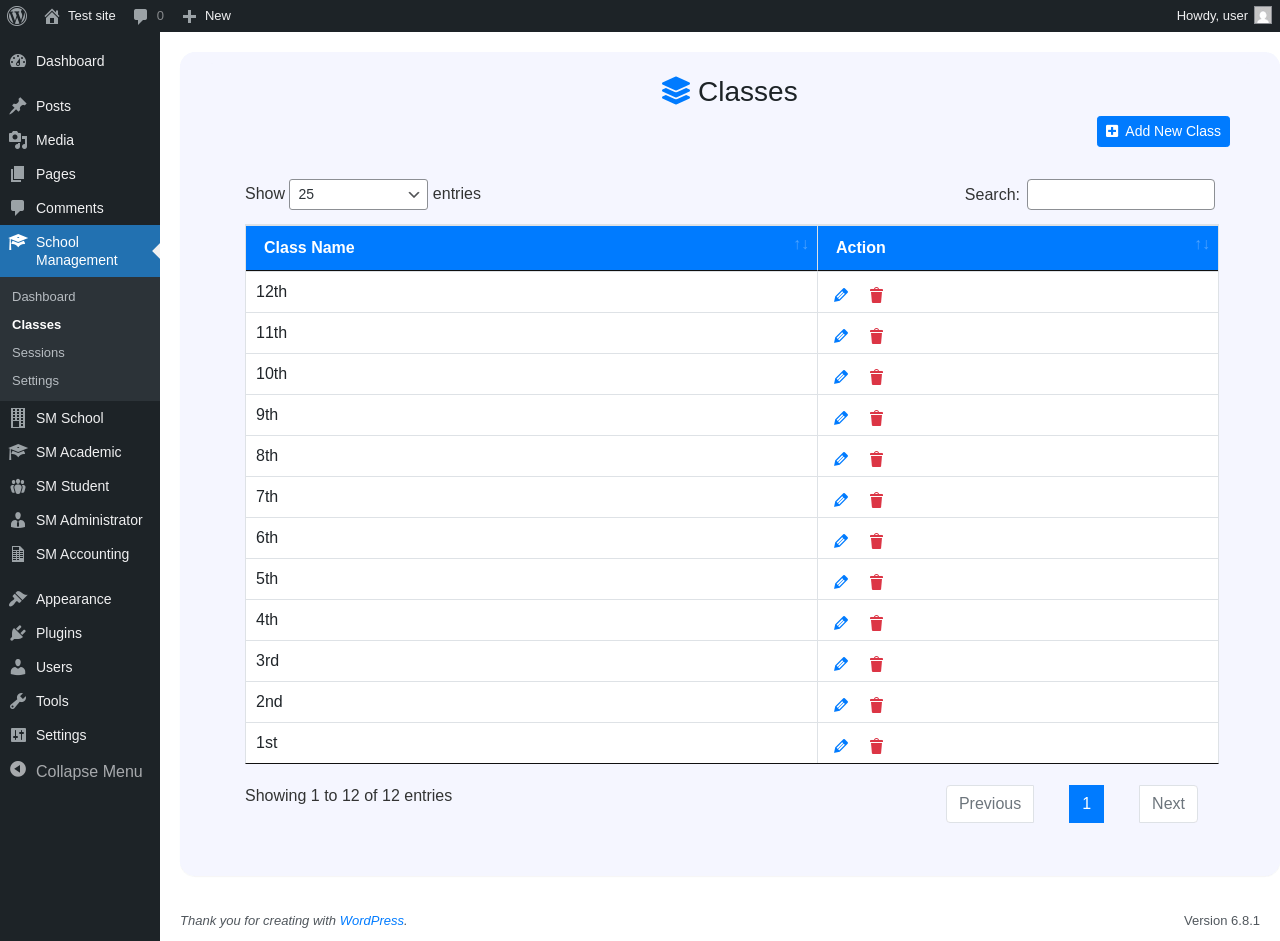Sort using the Action column arrows
The image size is (1280, 941).
click(x=1202, y=244)
